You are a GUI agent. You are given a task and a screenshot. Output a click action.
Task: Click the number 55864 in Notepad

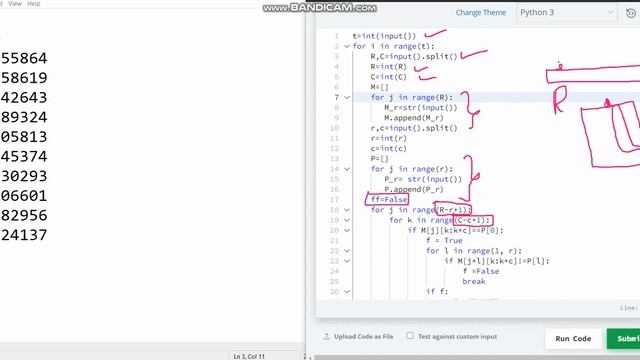[24, 58]
